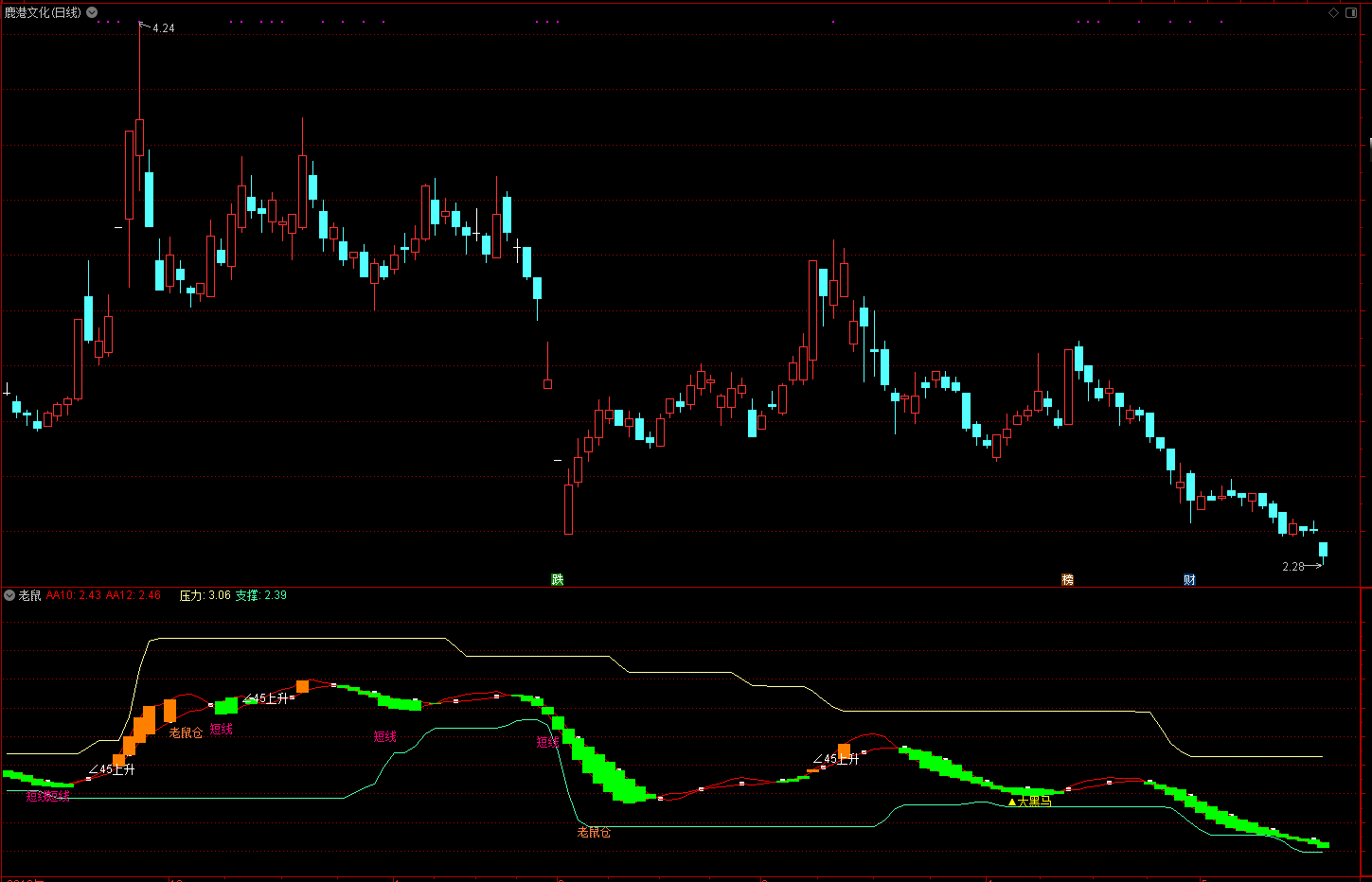Click the 老鼠仓 label beside orange bars
This screenshot has width=1372, height=882.
[186, 732]
